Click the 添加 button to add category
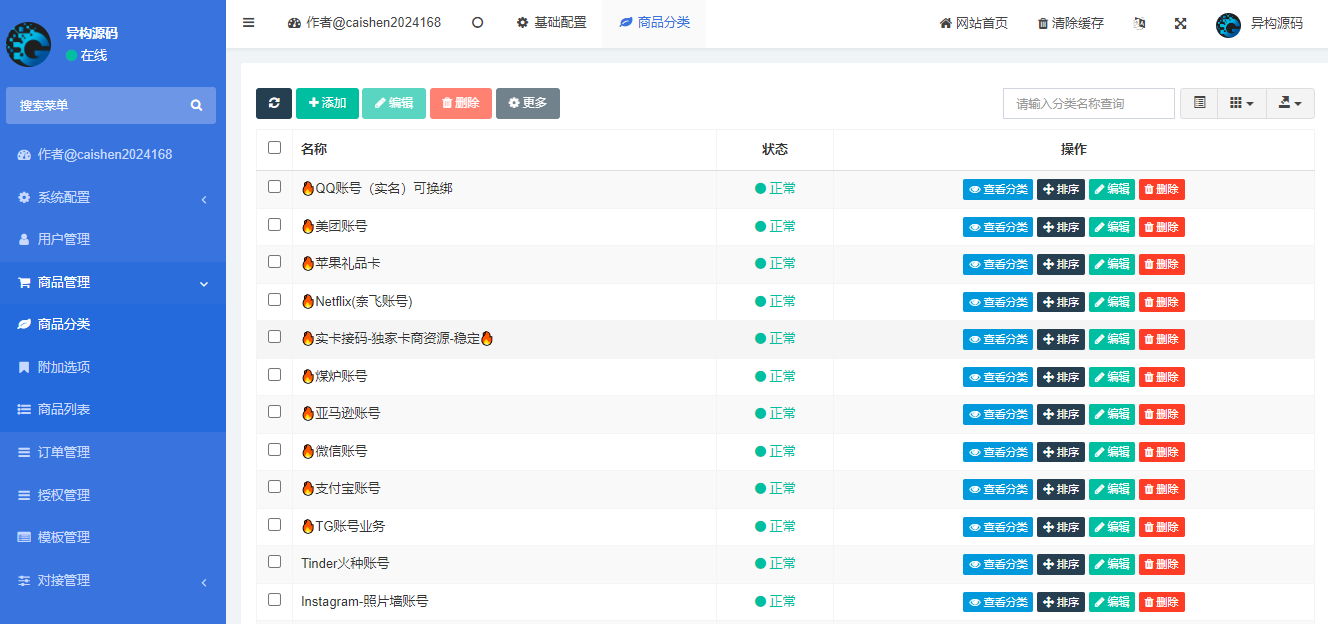 327,103
